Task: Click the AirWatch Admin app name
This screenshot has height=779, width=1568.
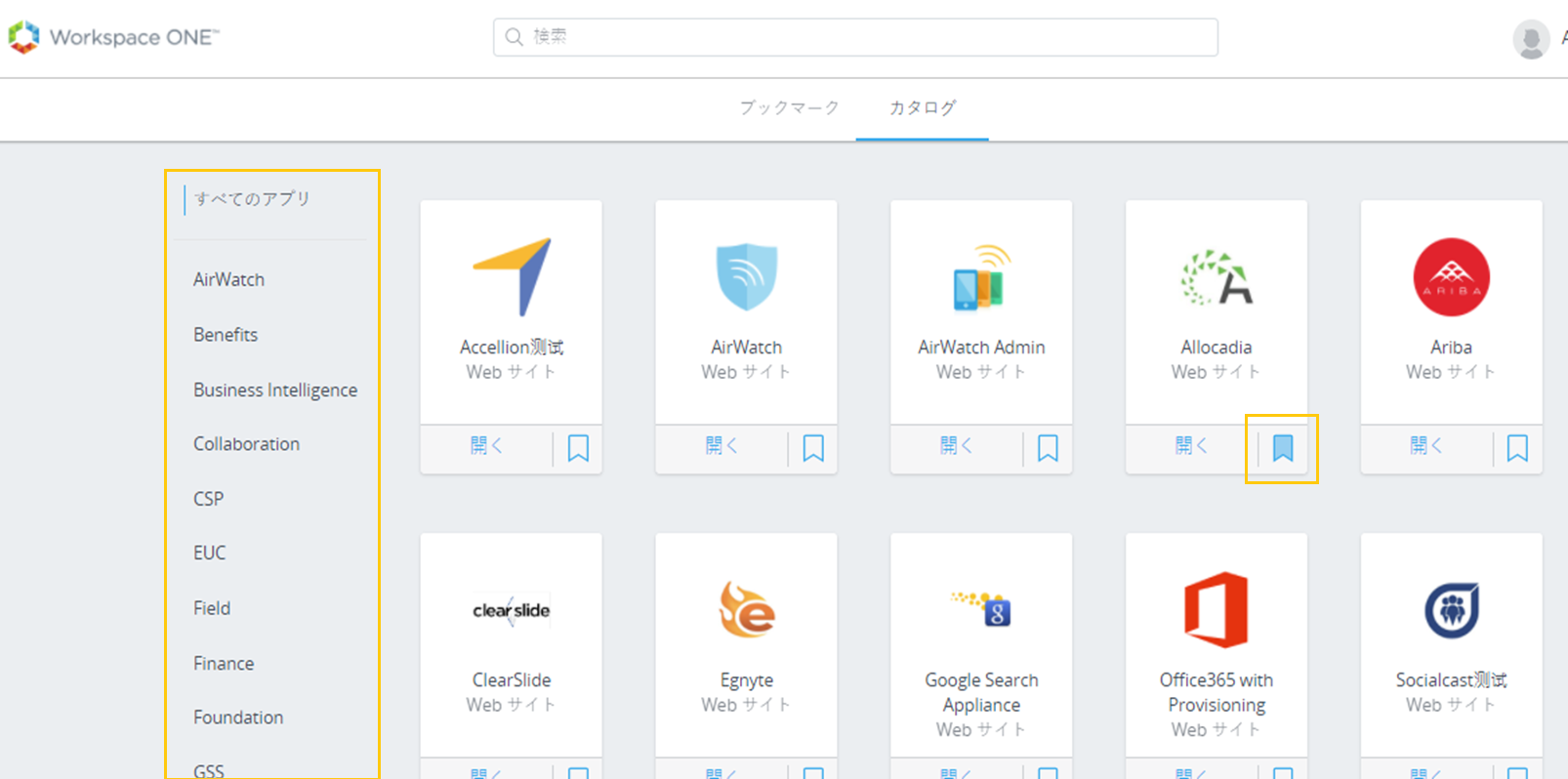Action: coord(981,348)
